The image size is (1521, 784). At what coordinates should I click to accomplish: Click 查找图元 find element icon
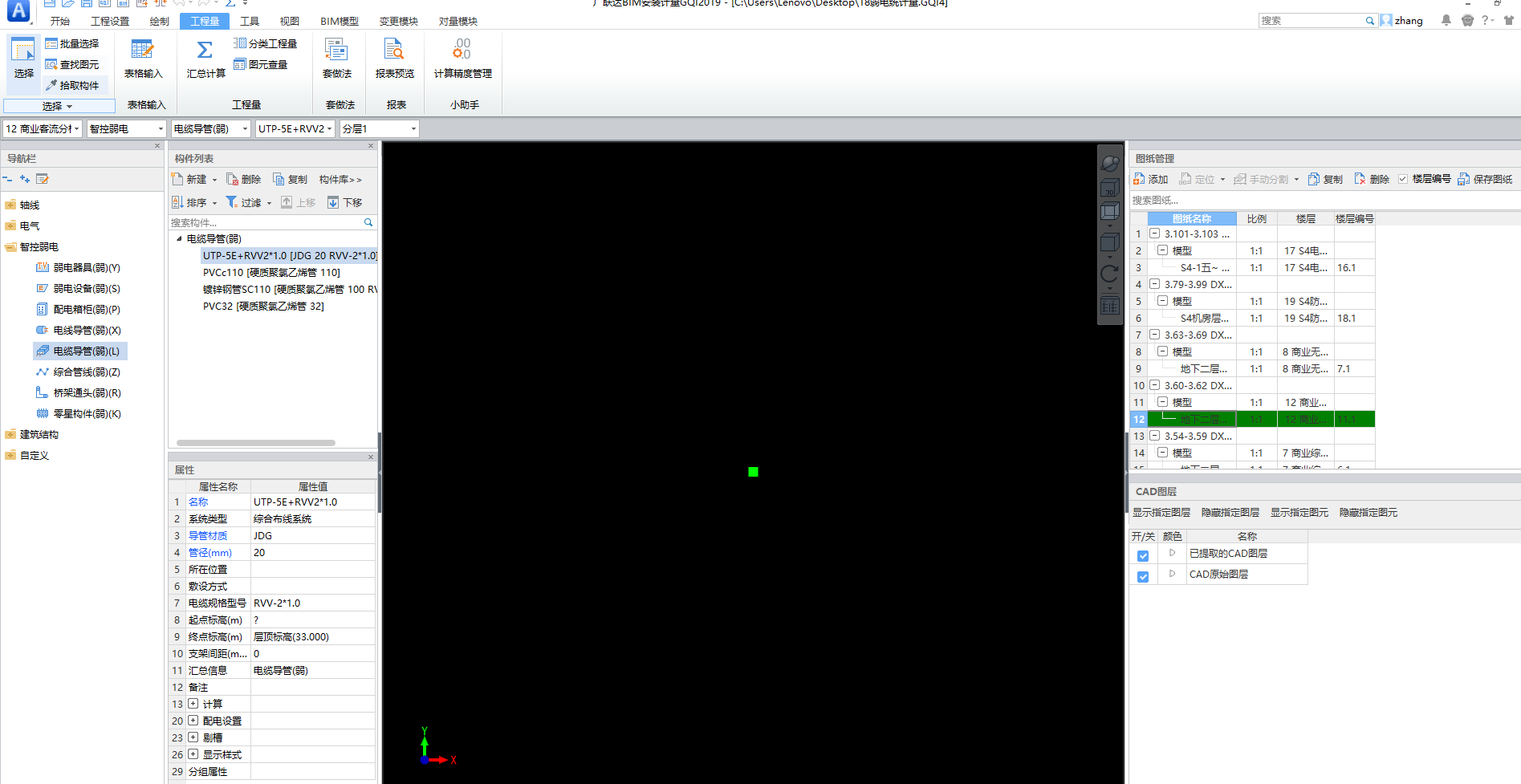(51, 64)
